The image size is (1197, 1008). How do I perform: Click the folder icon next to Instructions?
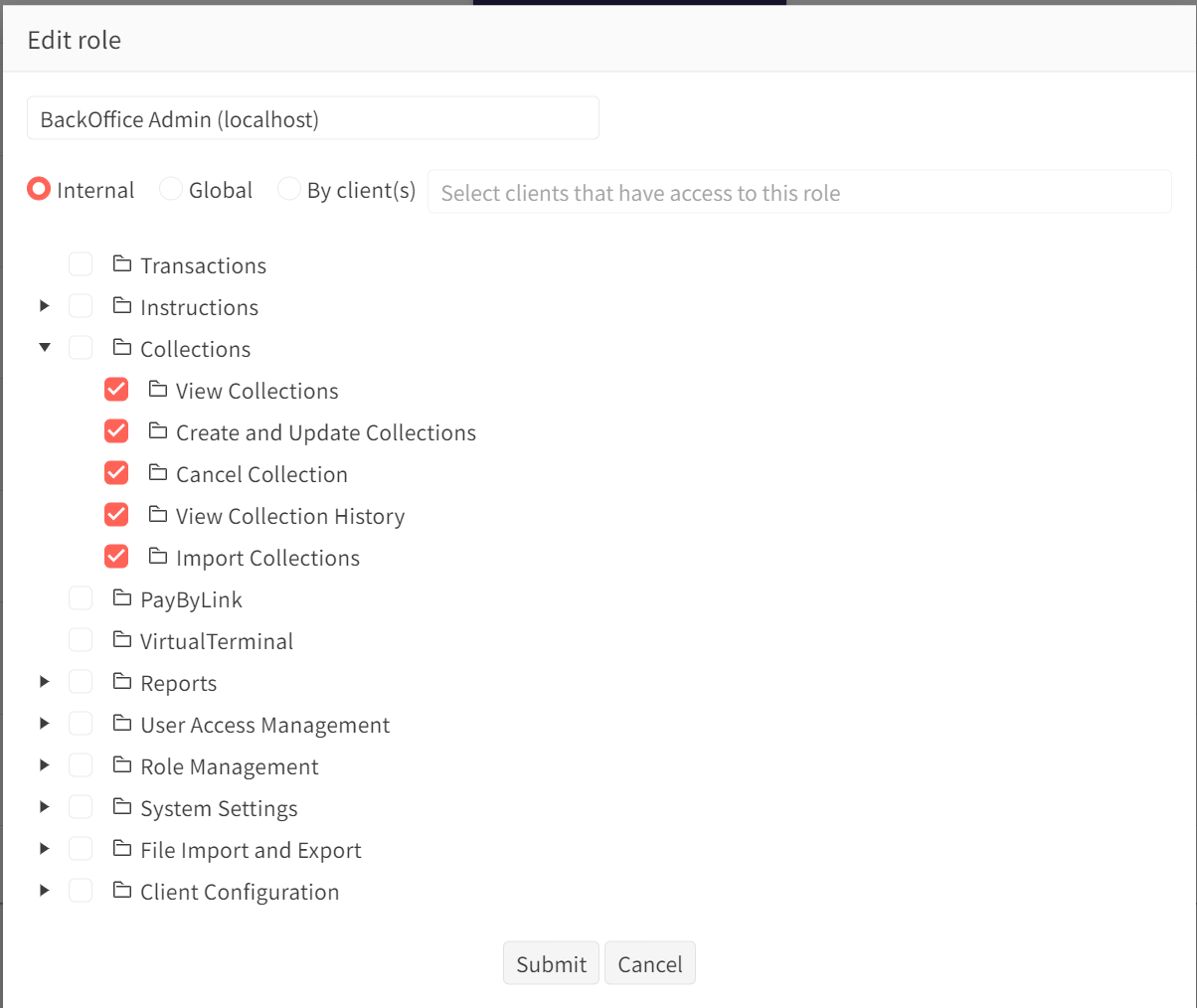[122, 306]
